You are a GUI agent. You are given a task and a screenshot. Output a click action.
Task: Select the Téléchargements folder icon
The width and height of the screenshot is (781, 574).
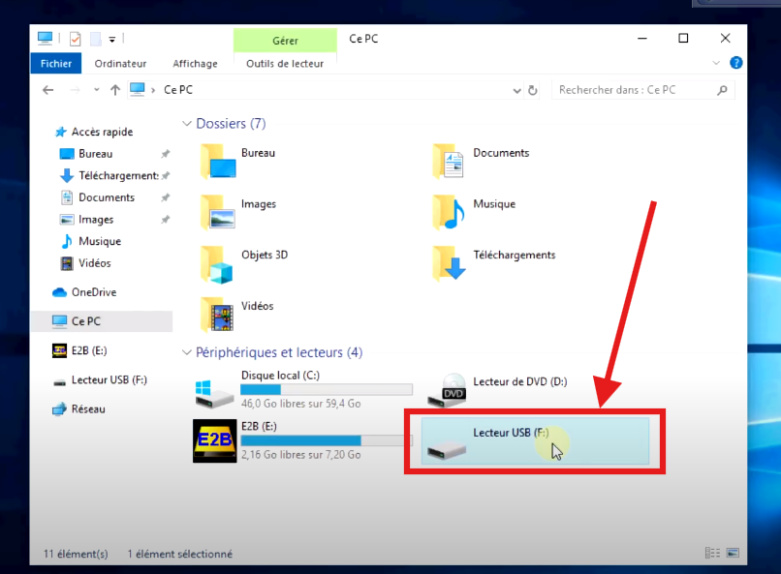click(x=448, y=263)
